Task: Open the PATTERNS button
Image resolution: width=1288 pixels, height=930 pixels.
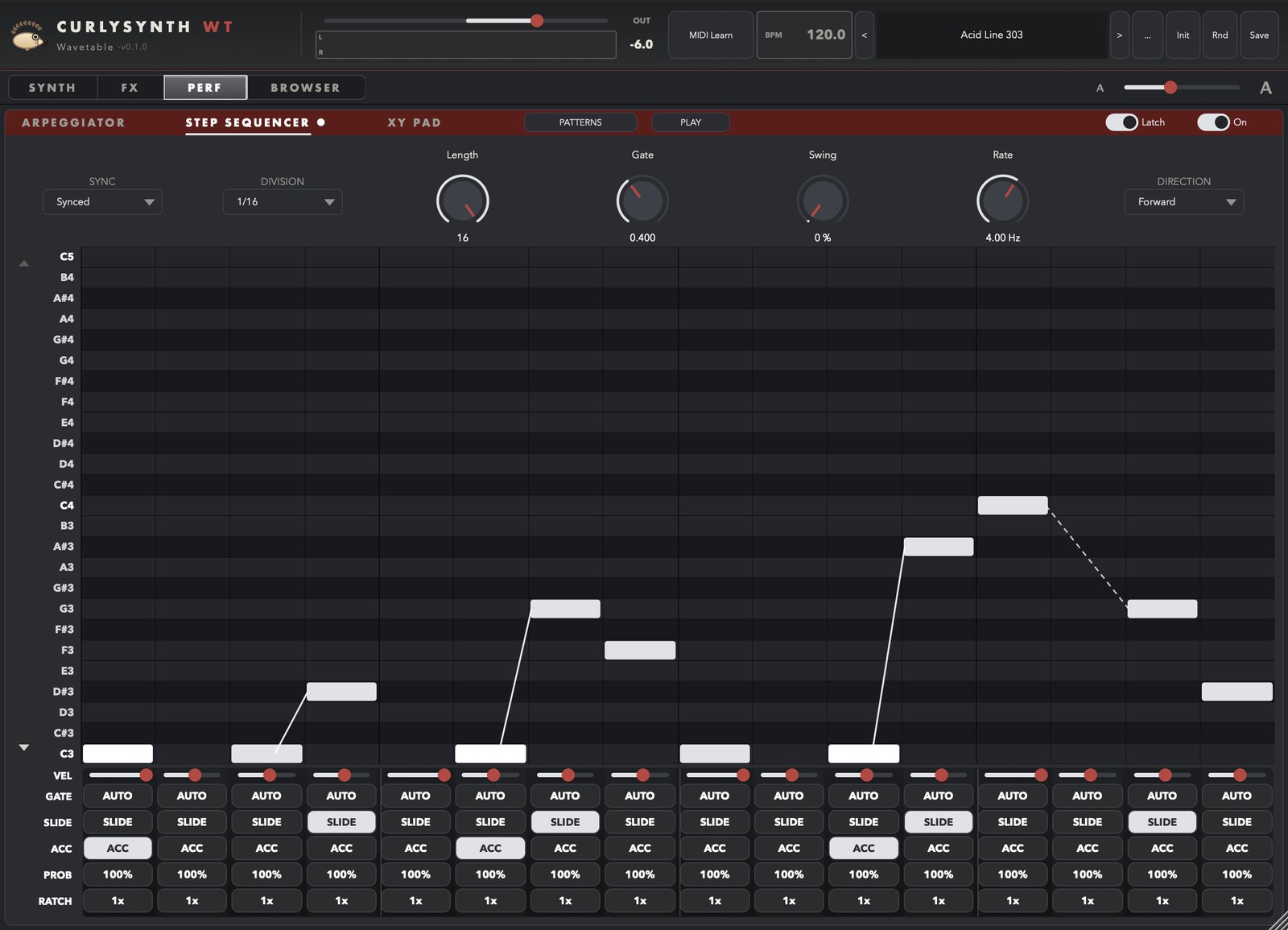Action: click(x=580, y=122)
